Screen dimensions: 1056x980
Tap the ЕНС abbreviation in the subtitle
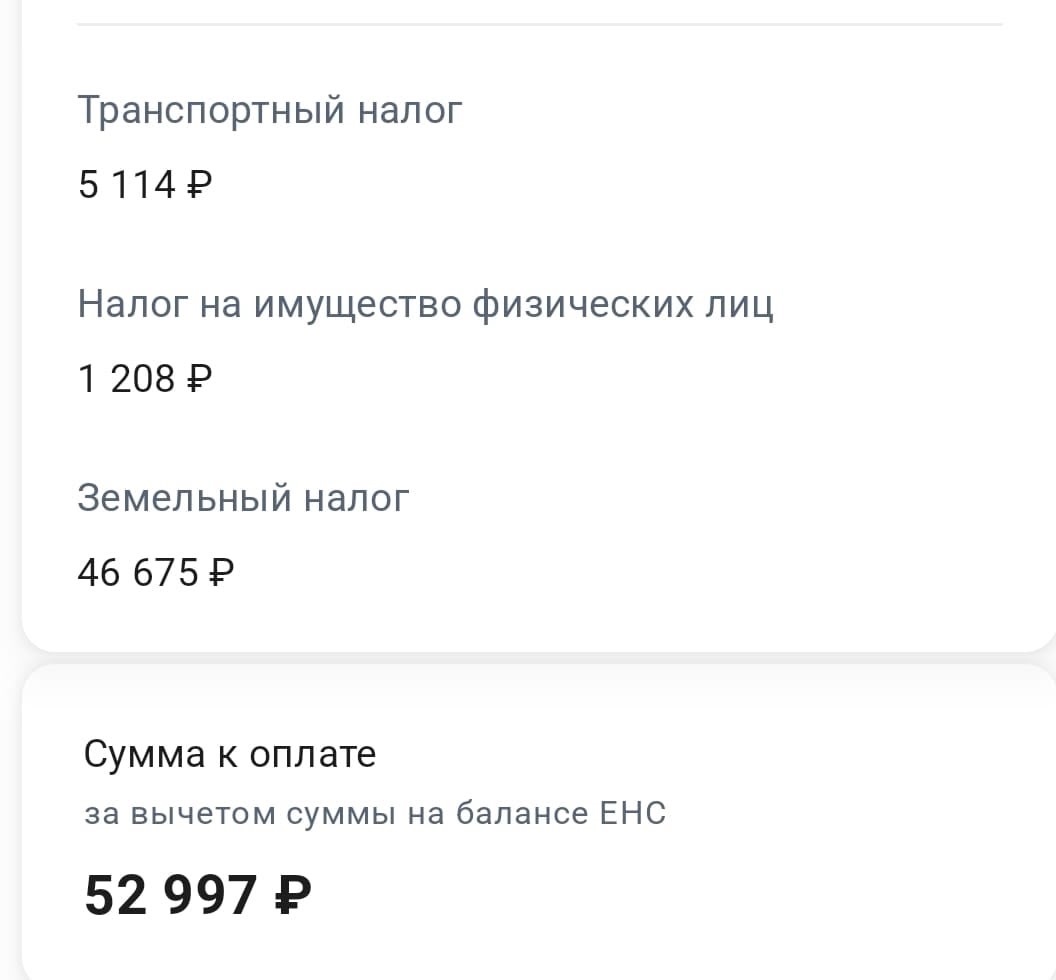pyautogui.click(x=632, y=814)
